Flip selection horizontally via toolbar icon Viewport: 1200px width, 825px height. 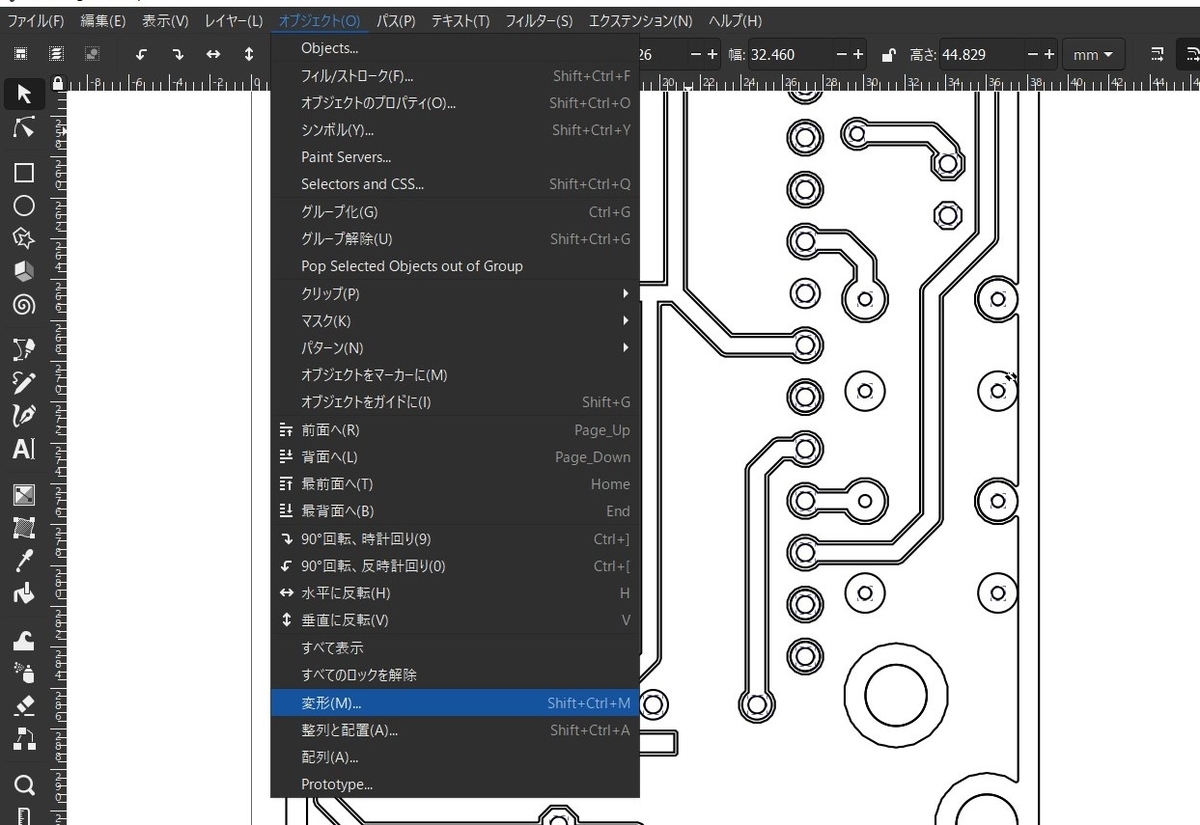pyautogui.click(x=213, y=54)
